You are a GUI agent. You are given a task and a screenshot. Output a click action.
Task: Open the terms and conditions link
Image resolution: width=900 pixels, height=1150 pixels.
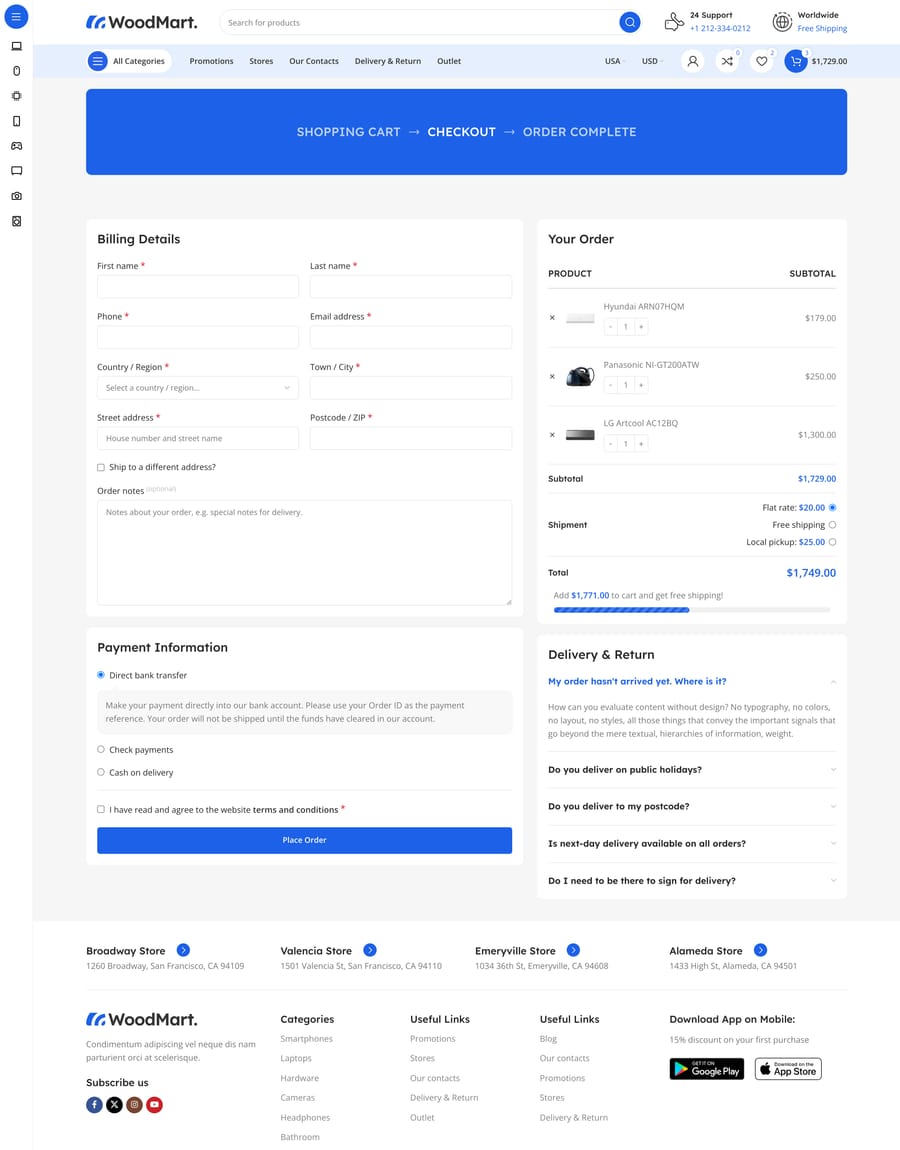coord(296,810)
